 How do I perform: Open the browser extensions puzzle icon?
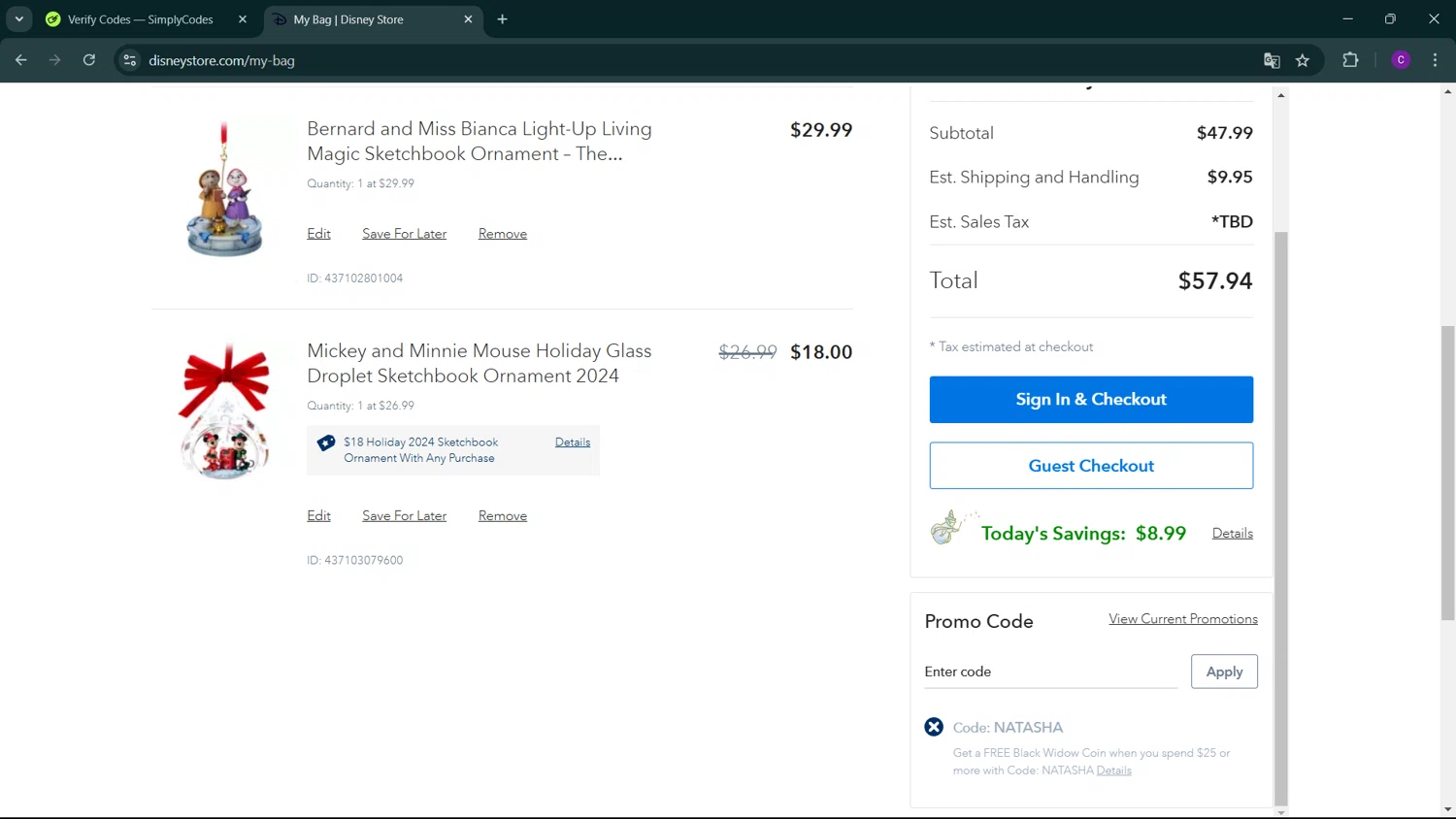point(1350,60)
